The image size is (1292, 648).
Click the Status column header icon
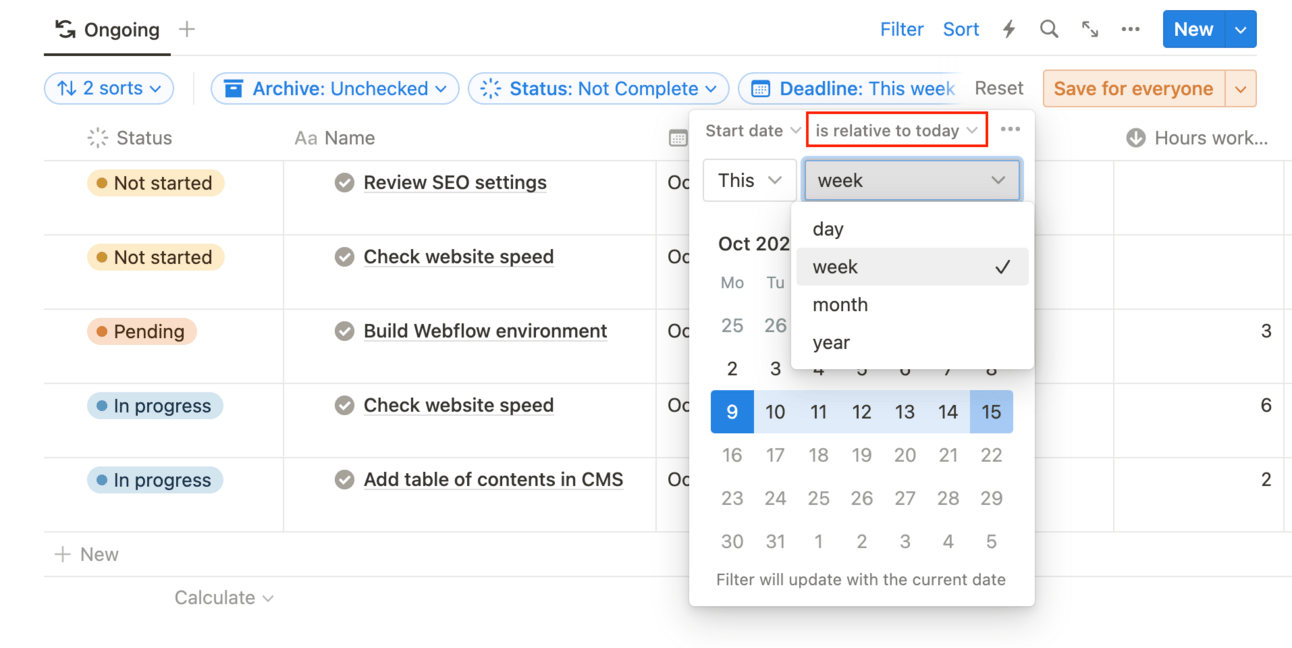tap(98, 138)
